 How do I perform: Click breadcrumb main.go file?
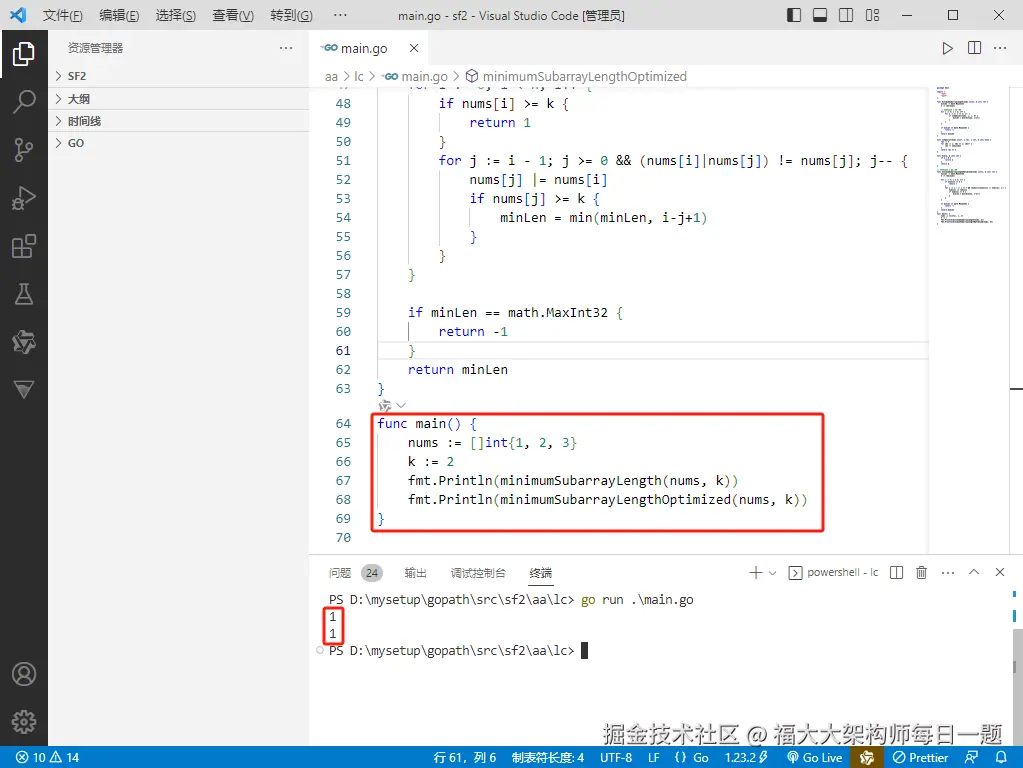tap(416, 76)
